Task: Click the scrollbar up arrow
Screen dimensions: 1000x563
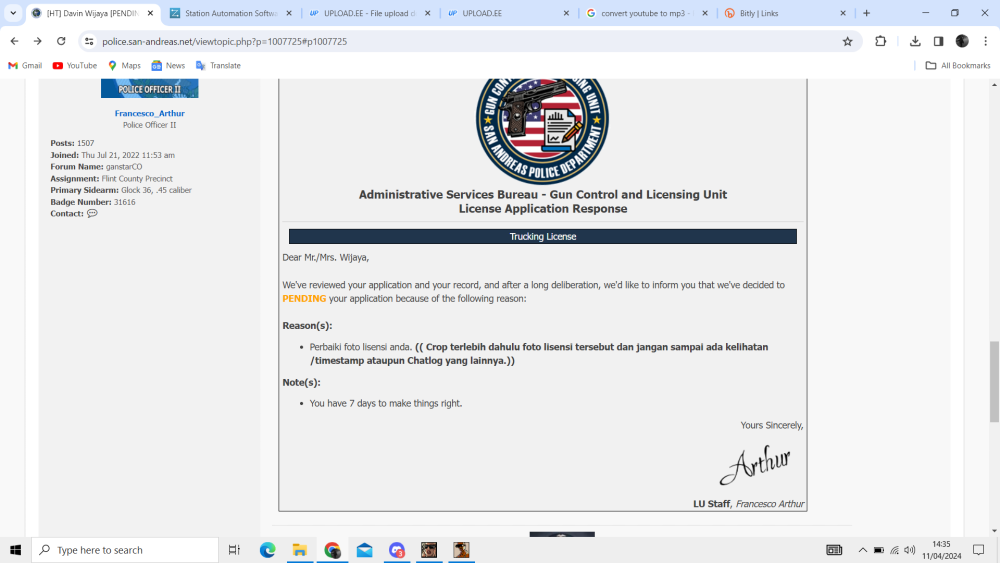Action: coord(994,84)
